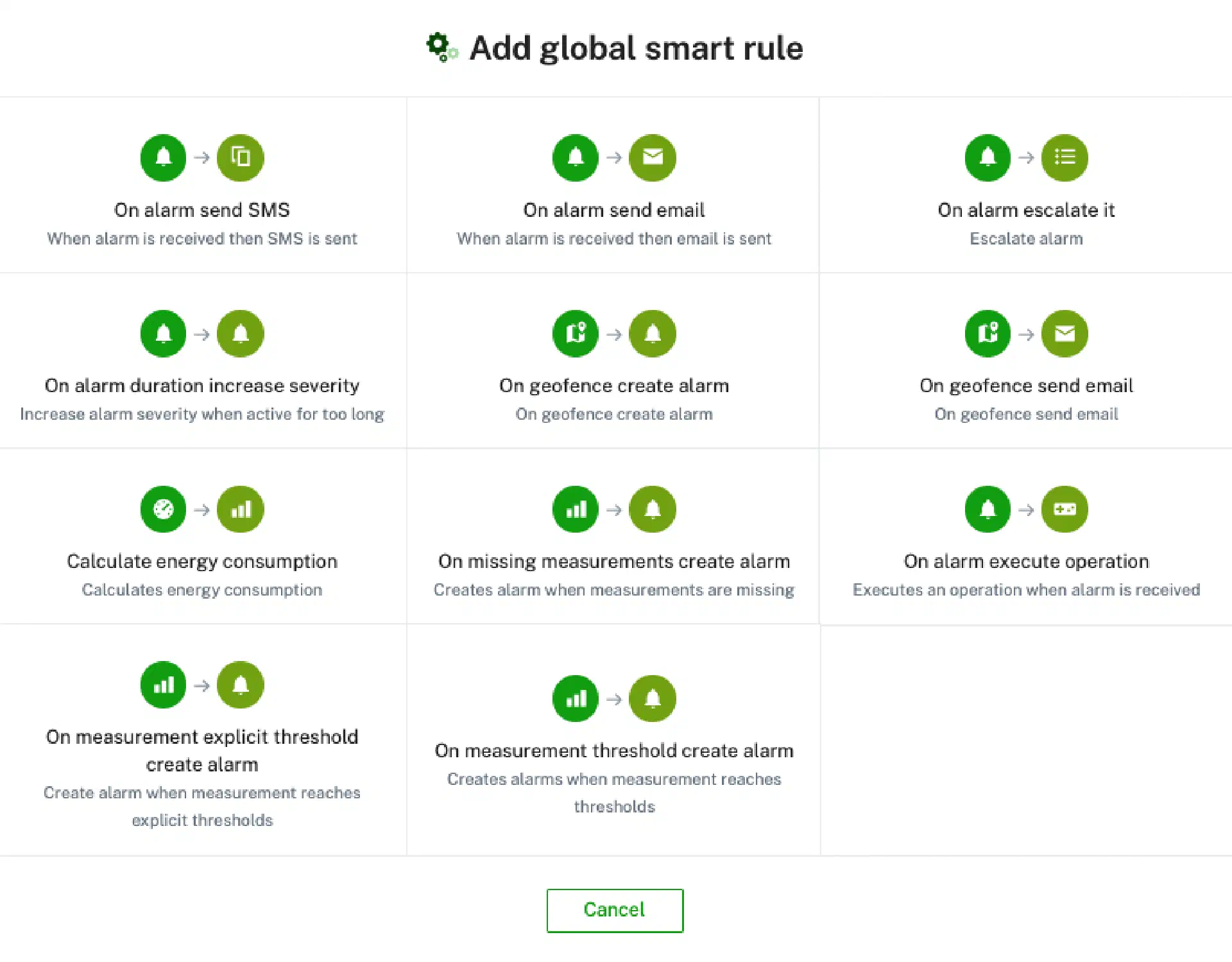Click envelope icon in geofence send email card
The width and height of the screenshot is (1232, 962).
point(1064,334)
